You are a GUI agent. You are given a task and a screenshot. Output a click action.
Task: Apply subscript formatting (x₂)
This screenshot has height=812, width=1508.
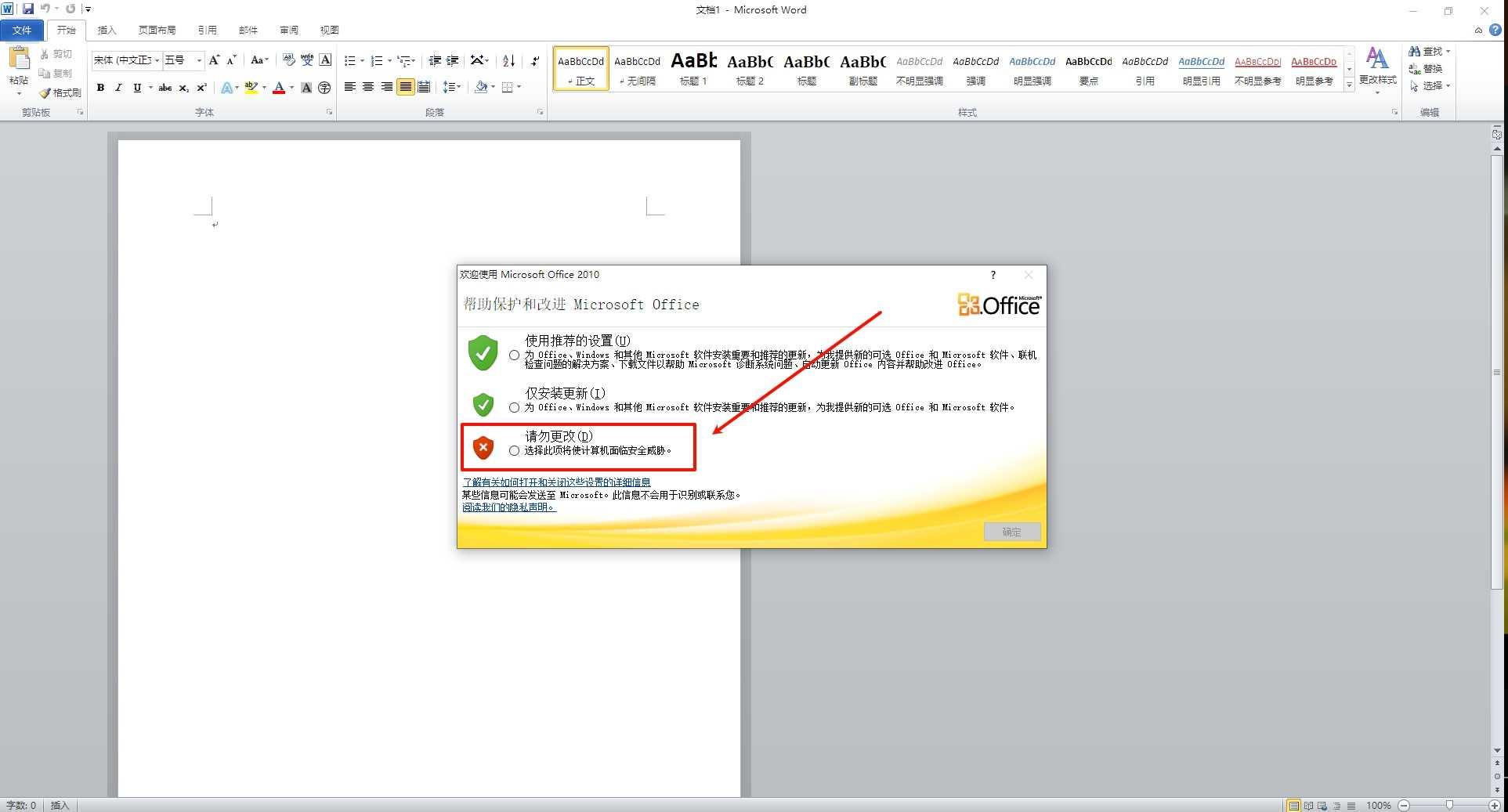(x=183, y=88)
